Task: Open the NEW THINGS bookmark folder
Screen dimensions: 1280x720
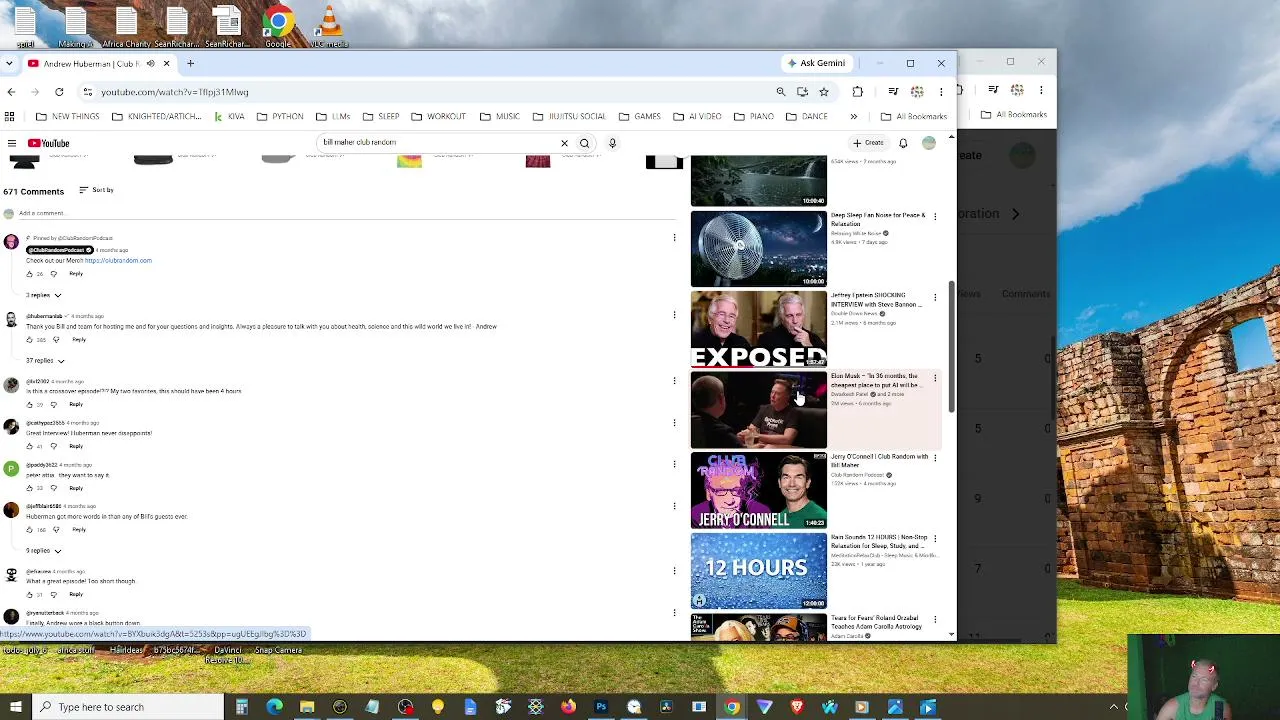Action: [x=67, y=117]
